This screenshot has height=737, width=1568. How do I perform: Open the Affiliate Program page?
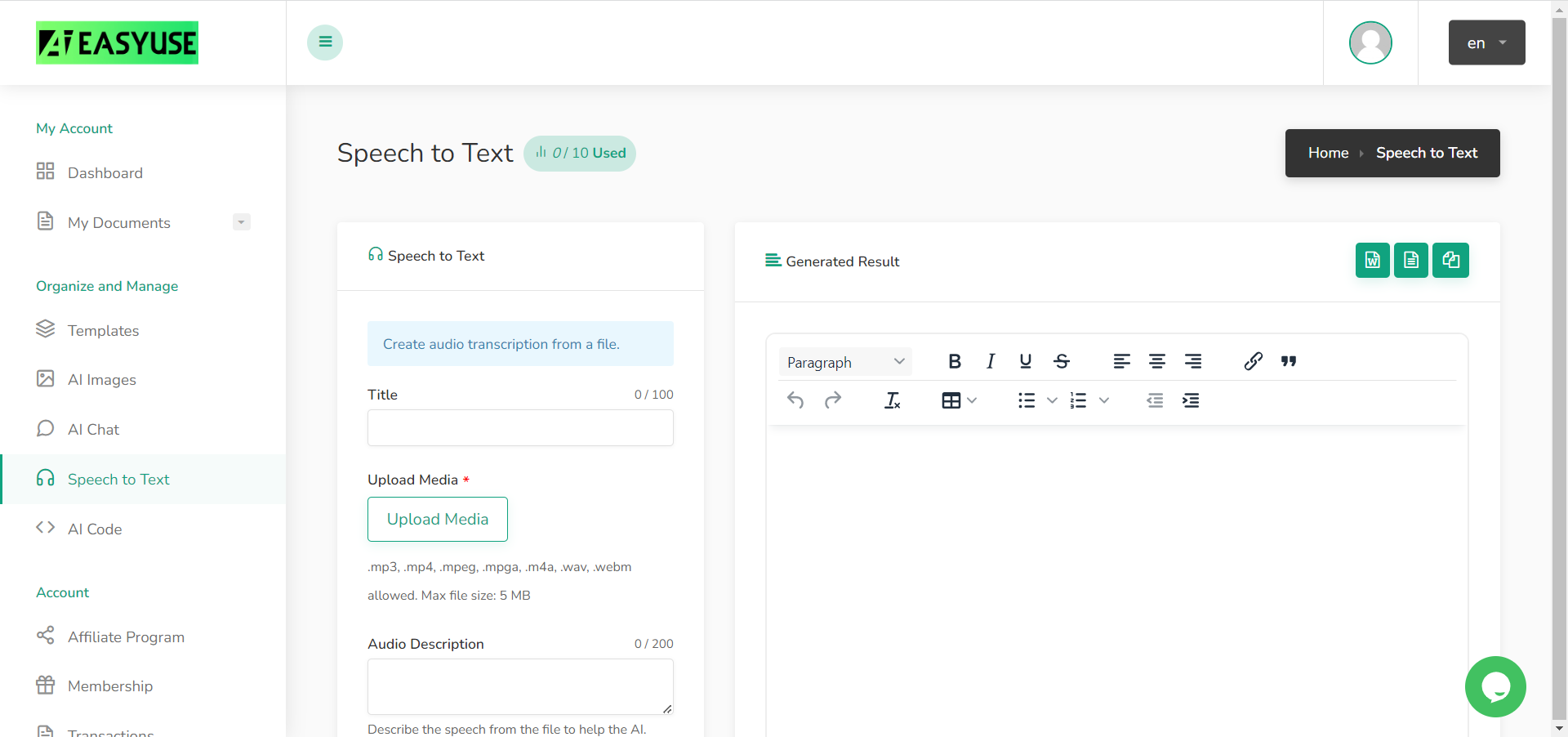coord(126,636)
